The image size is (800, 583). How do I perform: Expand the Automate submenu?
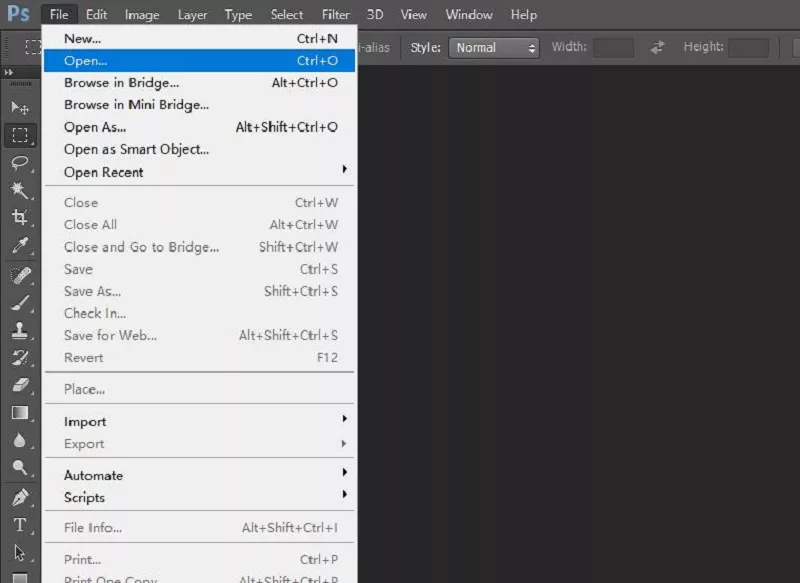(199, 475)
